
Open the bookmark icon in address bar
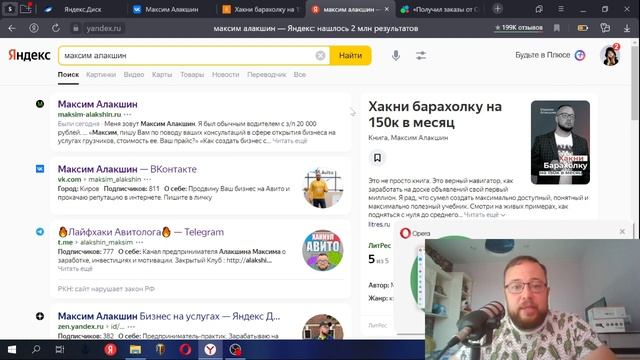coord(557,28)
